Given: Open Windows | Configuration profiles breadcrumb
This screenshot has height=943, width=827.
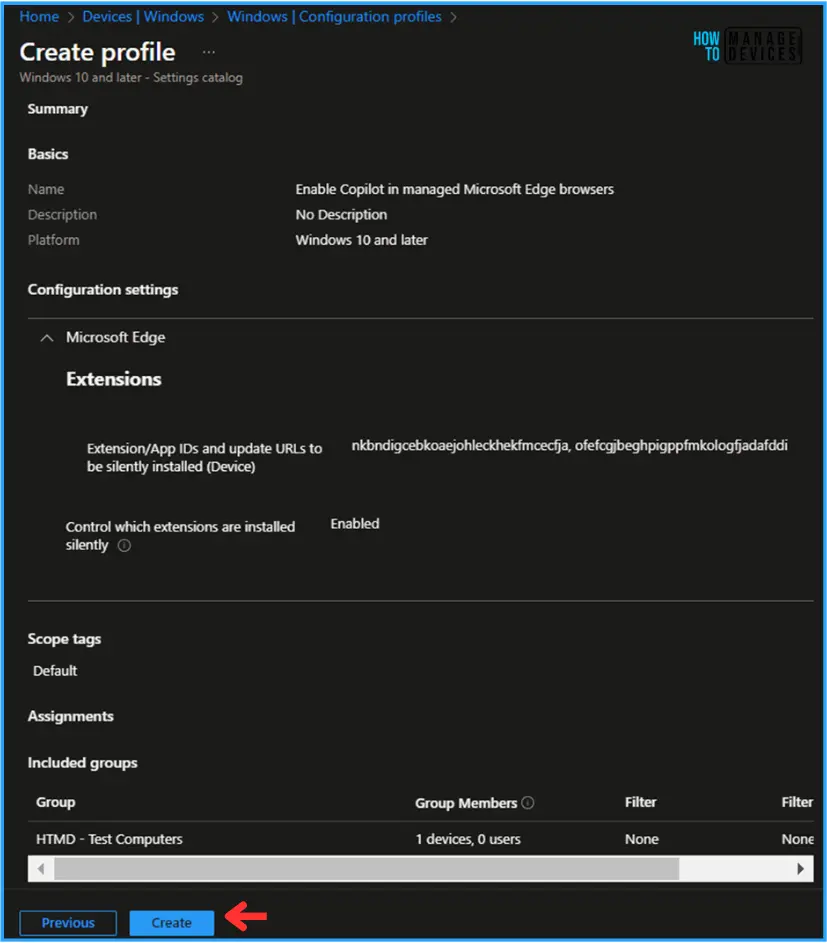Looking at the screenshot, I should pos(334,17).
